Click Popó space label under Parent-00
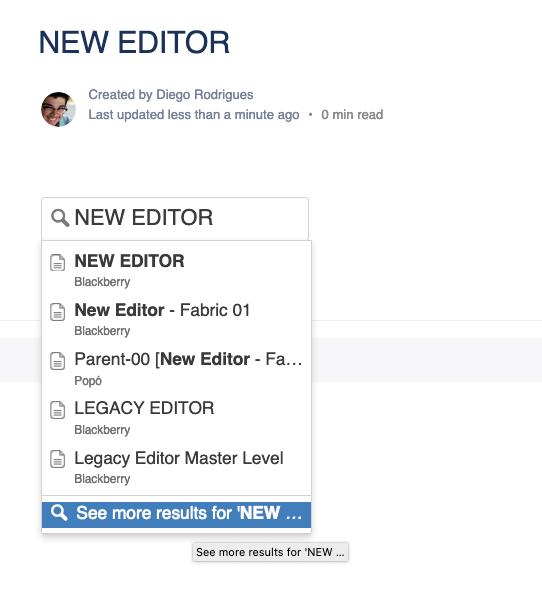This screenshot has height=601, width=542. pos(88,381)
